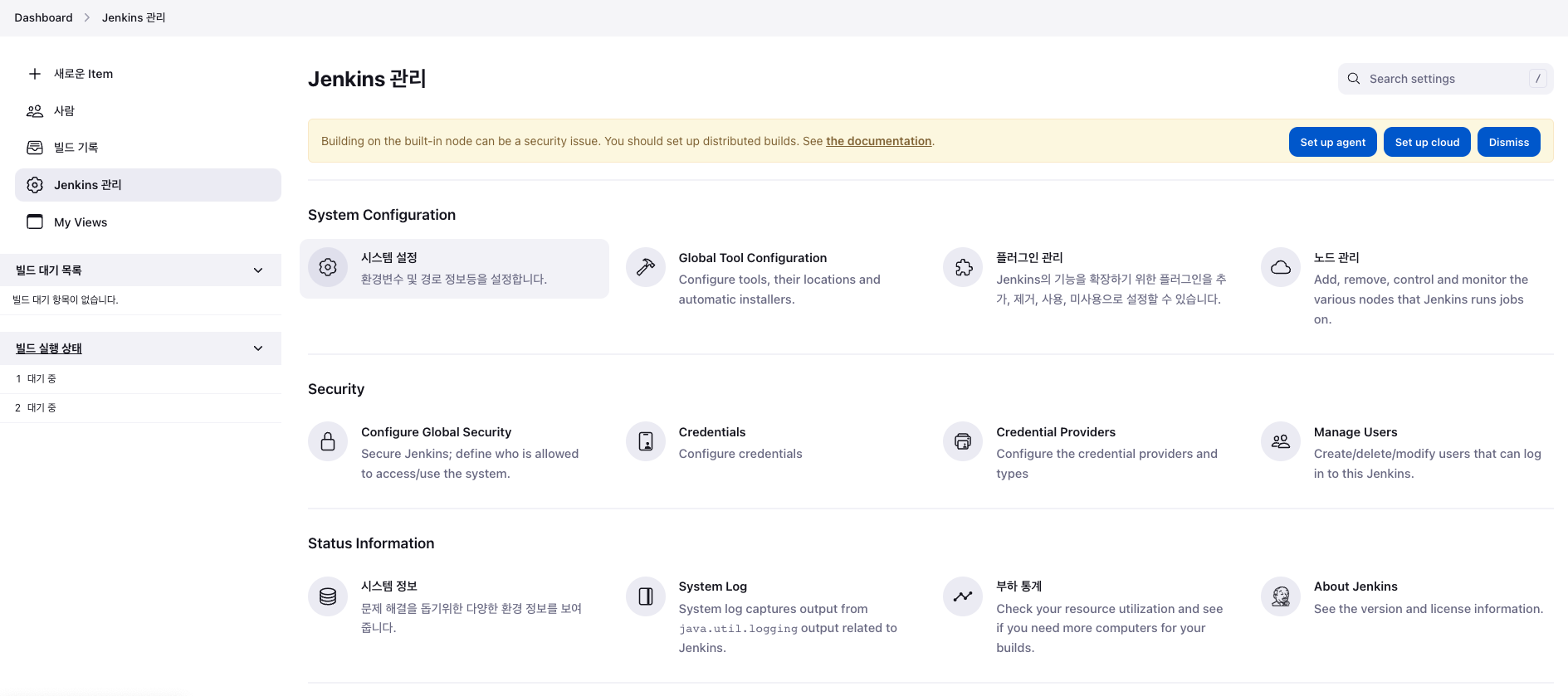Click See the version and license information text
The image size is (1568, 696).
(x=1429, y=609)
